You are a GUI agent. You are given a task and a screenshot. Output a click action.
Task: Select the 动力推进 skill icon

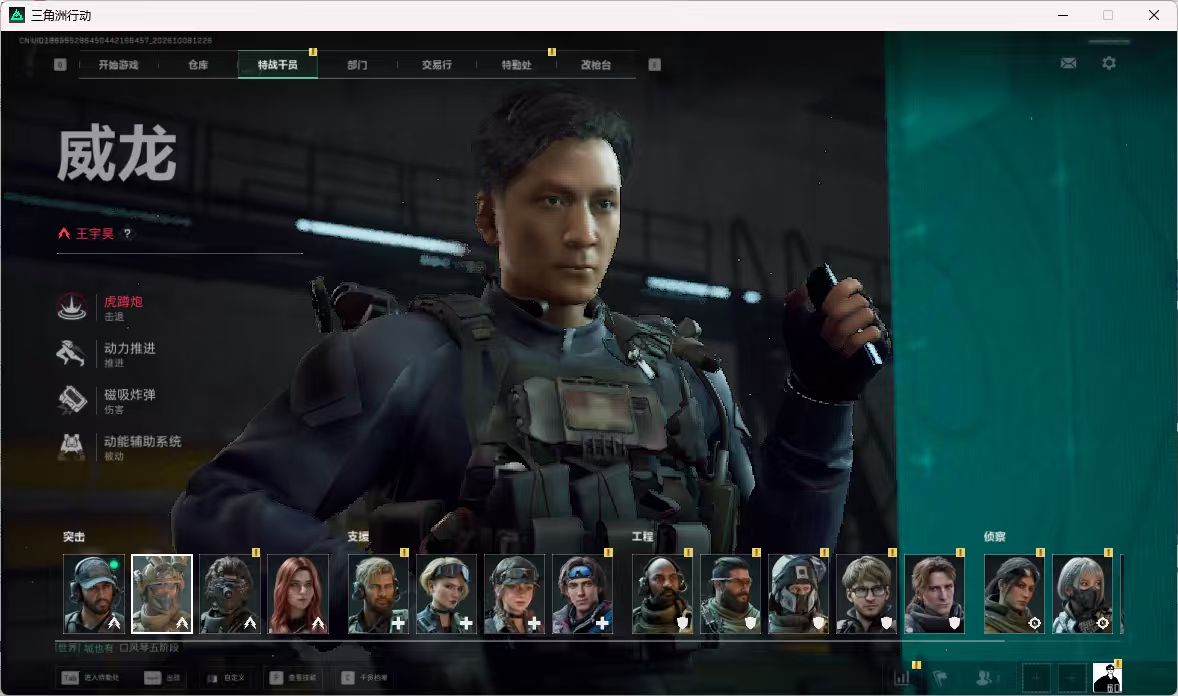click(72, 353)
